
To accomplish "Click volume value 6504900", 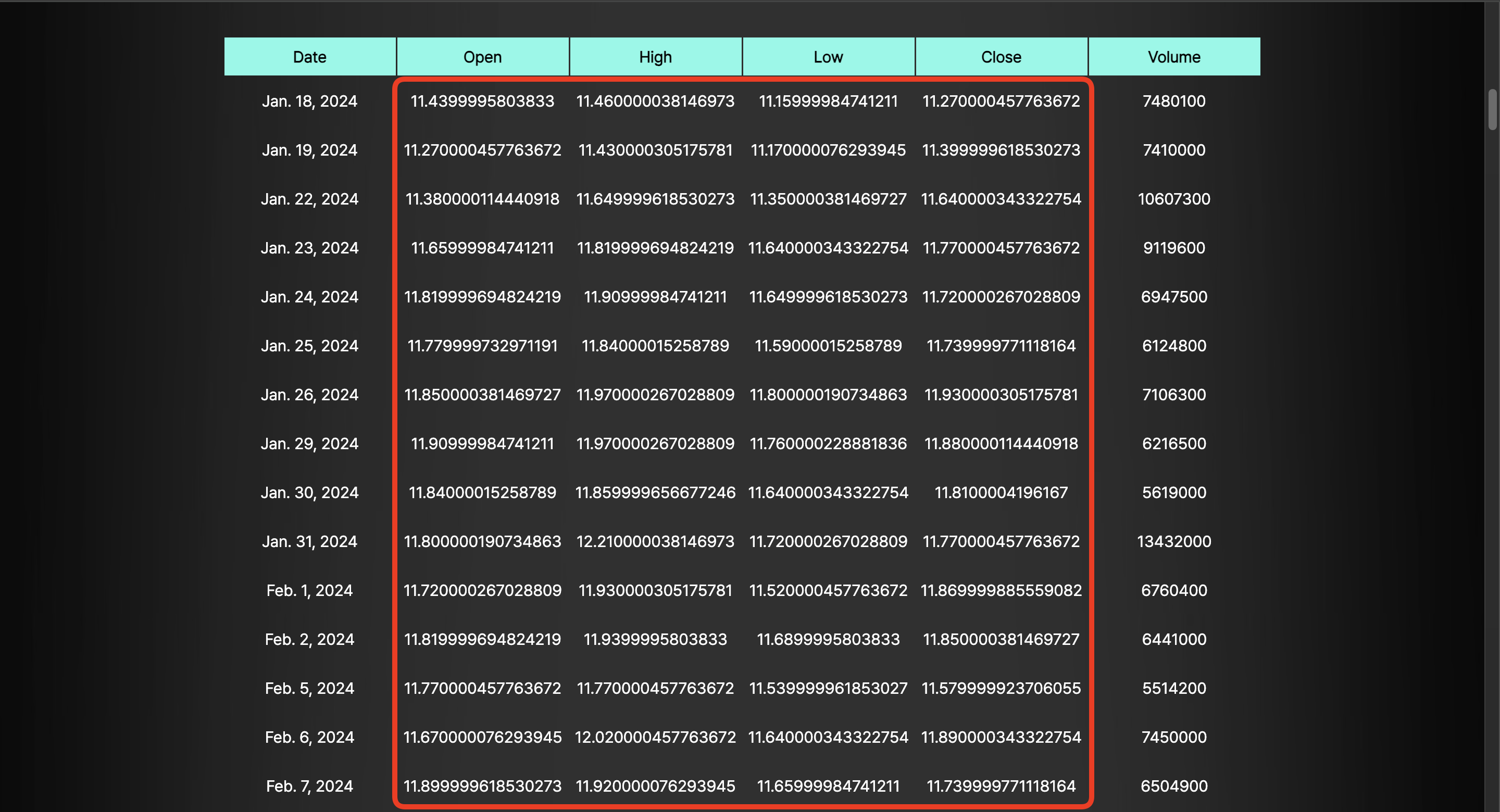I will 1174,786.
